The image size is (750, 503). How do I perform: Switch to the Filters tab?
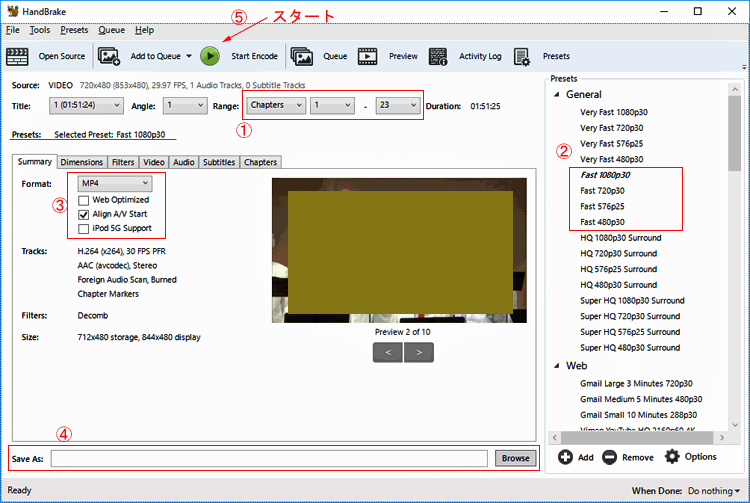click(123, 163)
